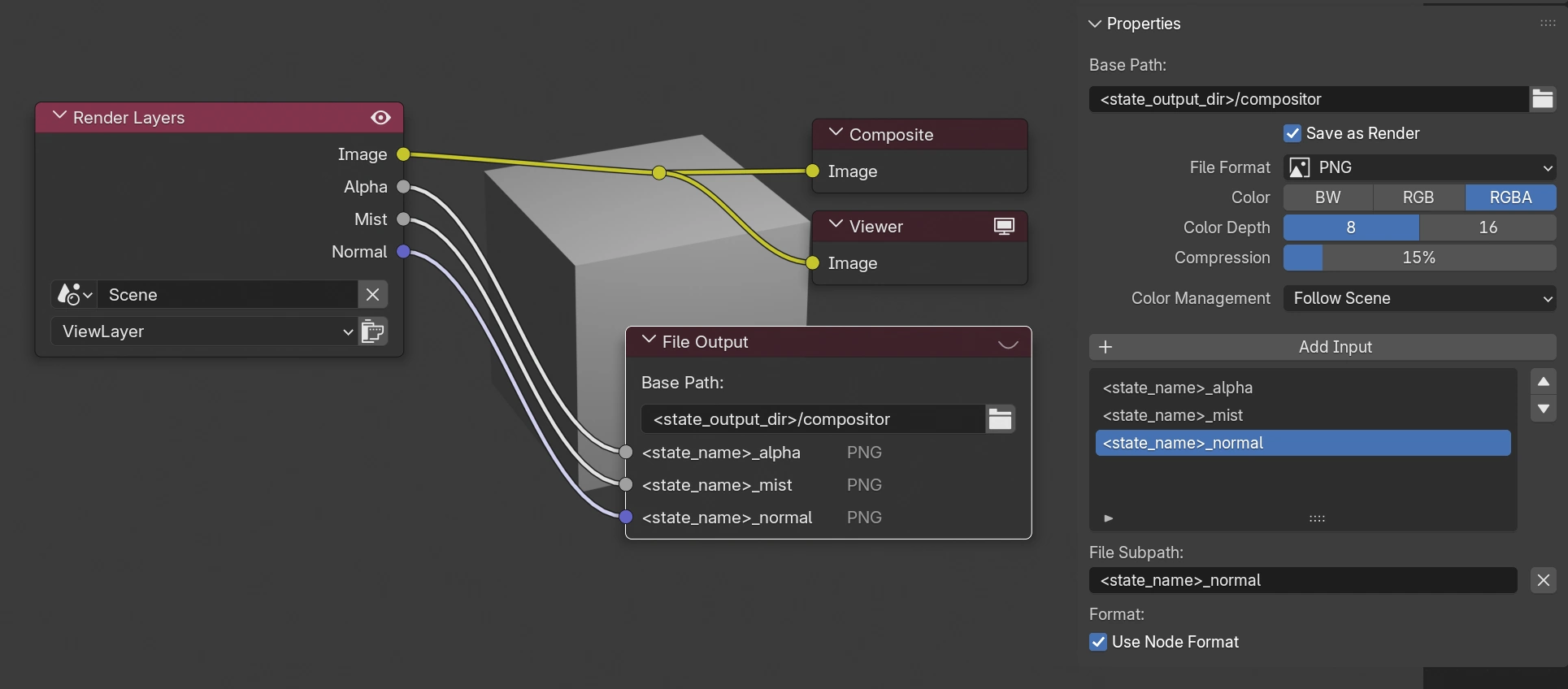Collapse the Properties panel
Screen dimensions: 1568x689
pos(1095,24)
